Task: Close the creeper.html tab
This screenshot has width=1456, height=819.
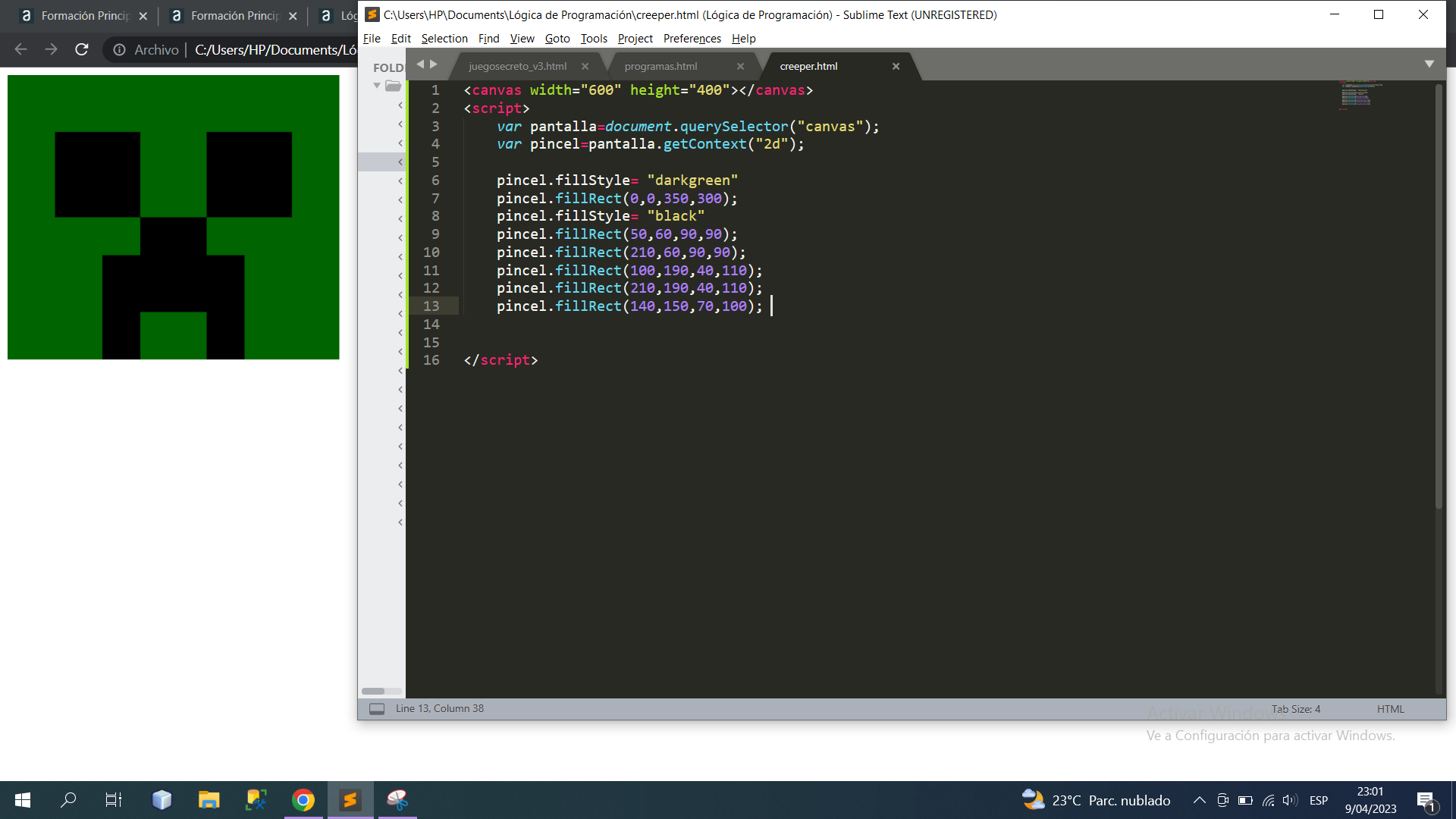Action: (896, 67)
